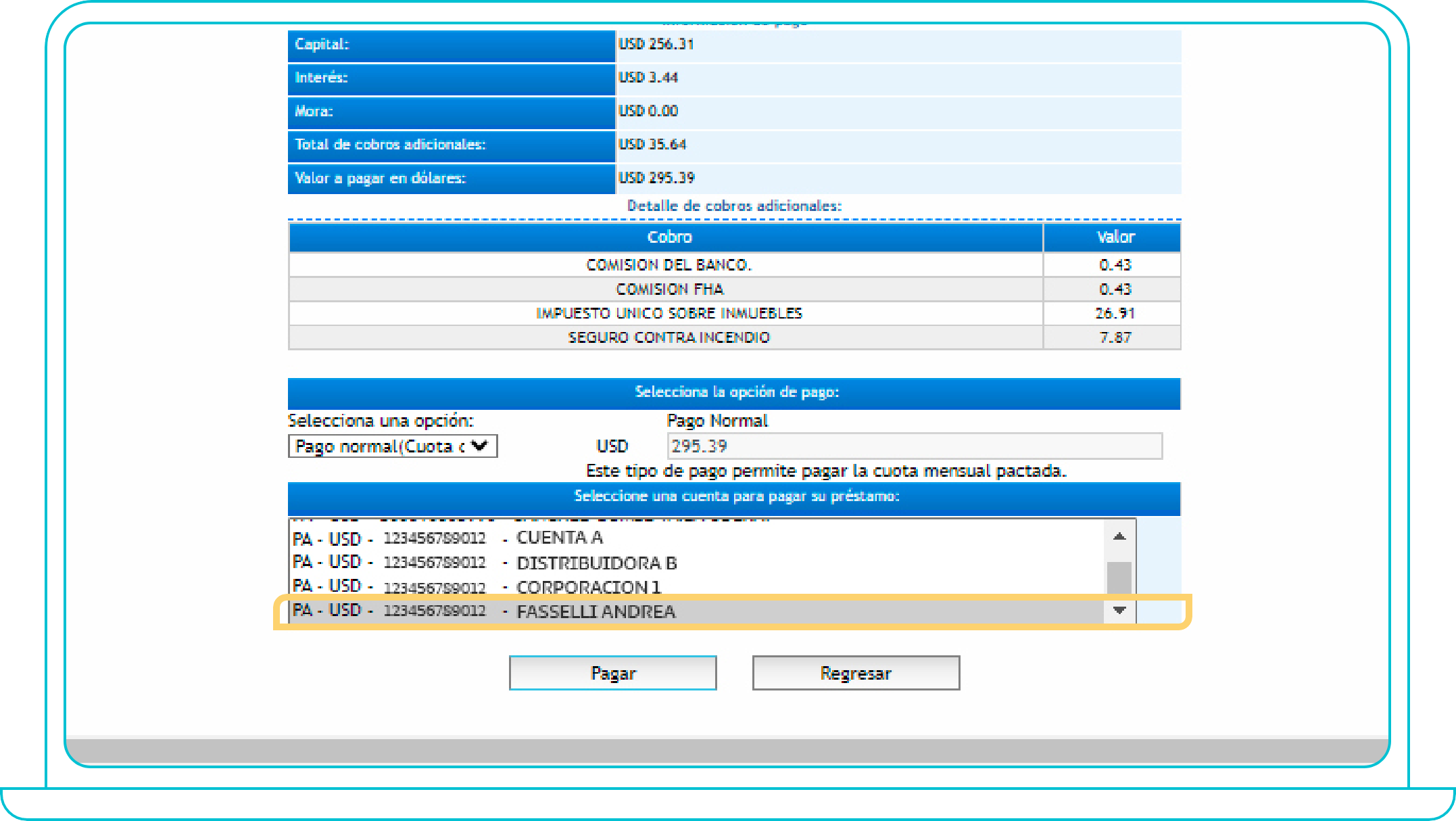The width and height of the screenshot is (1456, 821).
Task: Click the USD amount field showing 295.39
Action: point(914,446)
